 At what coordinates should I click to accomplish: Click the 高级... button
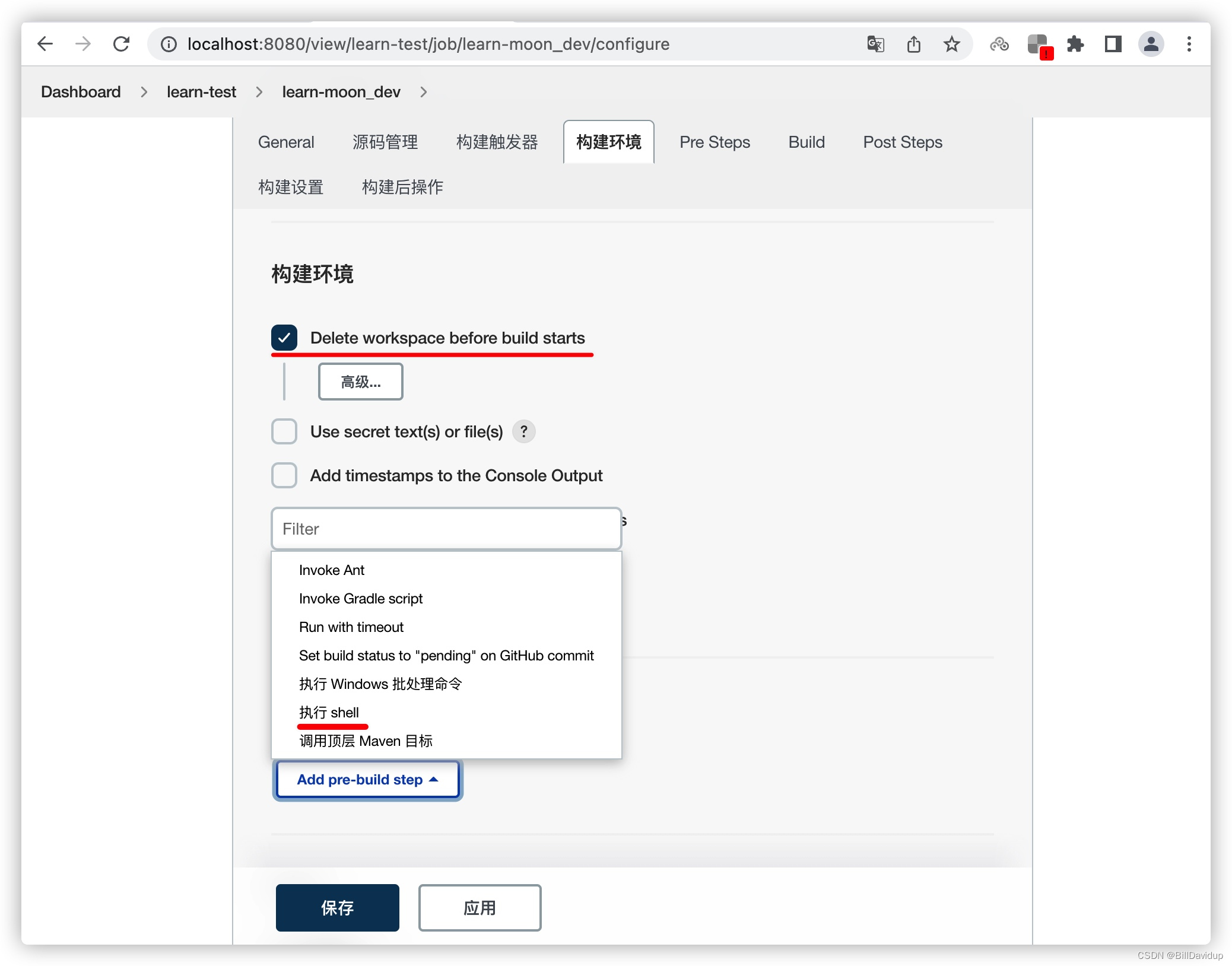click(x=361, y=382)
